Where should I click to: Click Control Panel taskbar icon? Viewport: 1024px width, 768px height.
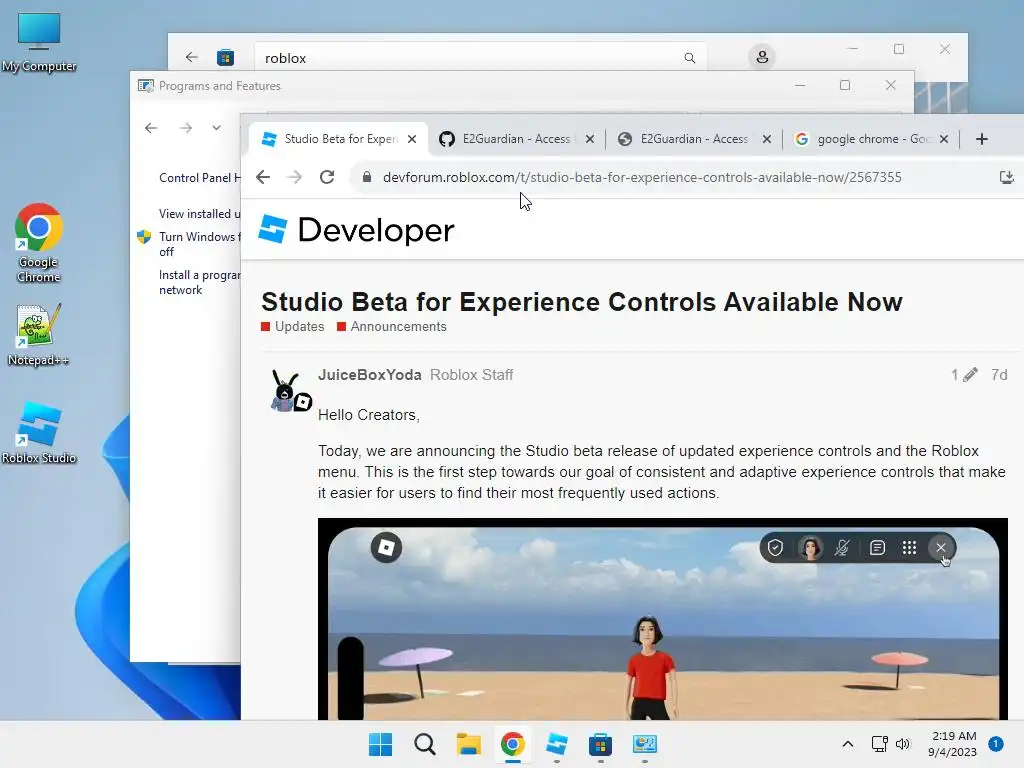pos(645,744)
